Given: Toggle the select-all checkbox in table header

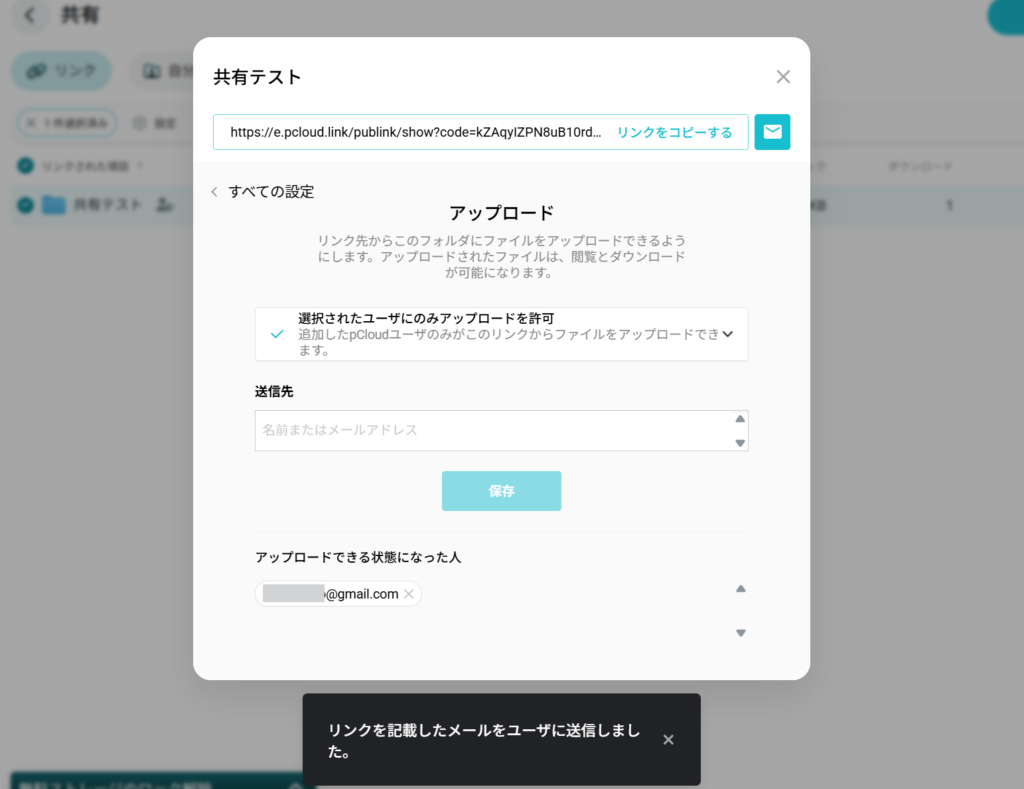Looking at the screenshot, I should [25, 165].
